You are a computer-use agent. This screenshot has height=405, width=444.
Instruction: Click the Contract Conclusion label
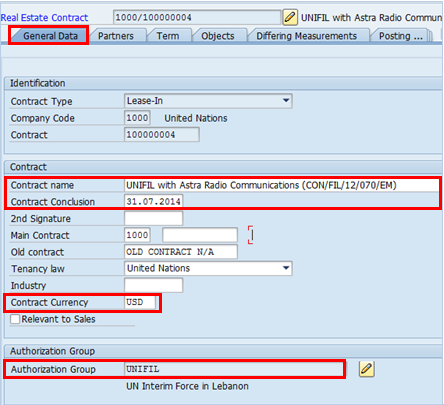point(53,202)
